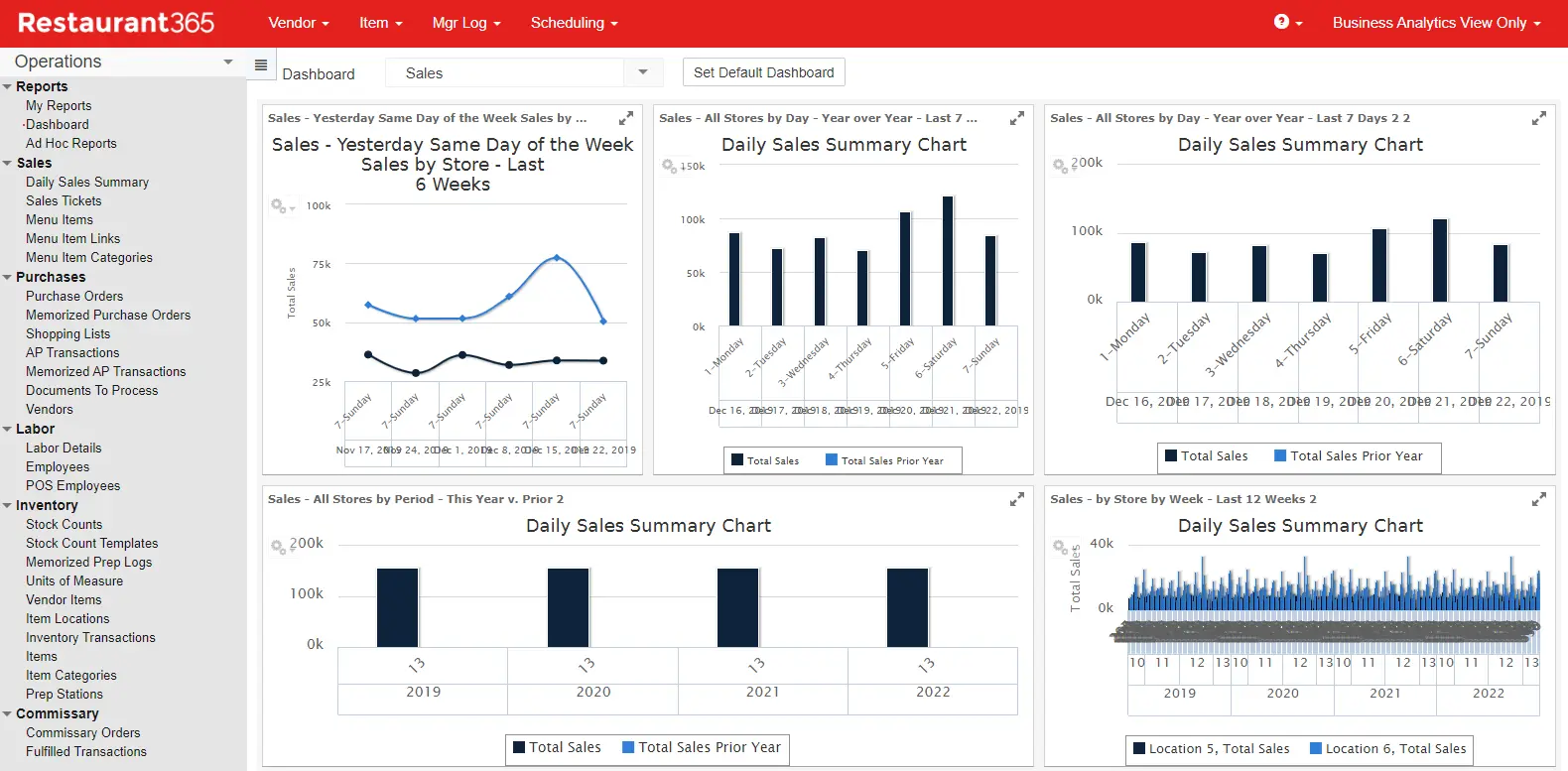The height and width of the screenshot is (771, 1568).
Task: Open the Sales dashboard selector dropdown
Action: 643,72
